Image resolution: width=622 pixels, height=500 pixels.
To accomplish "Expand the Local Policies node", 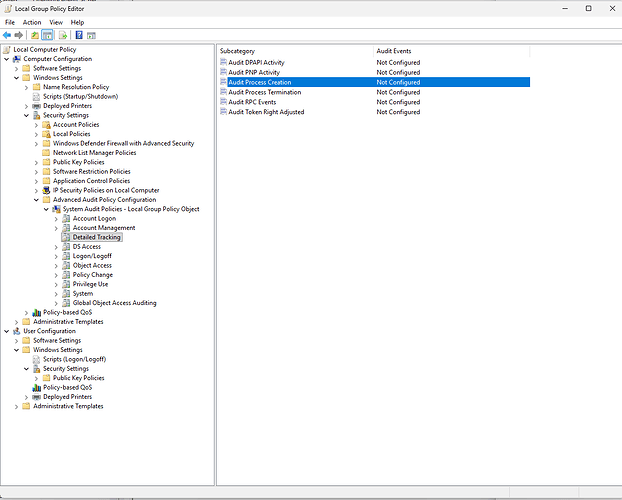I will point(36,134).
